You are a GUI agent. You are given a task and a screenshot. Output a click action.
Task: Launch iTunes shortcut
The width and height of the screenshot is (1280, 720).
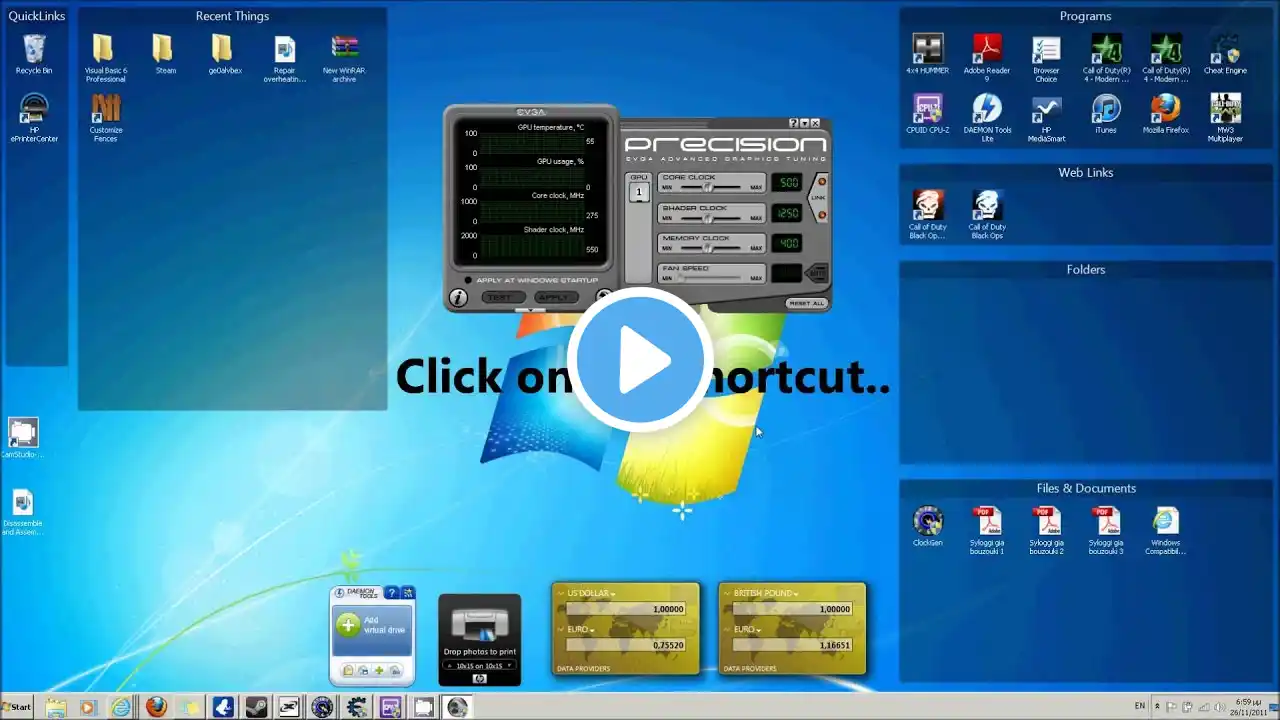click(x=1106, y=113)
